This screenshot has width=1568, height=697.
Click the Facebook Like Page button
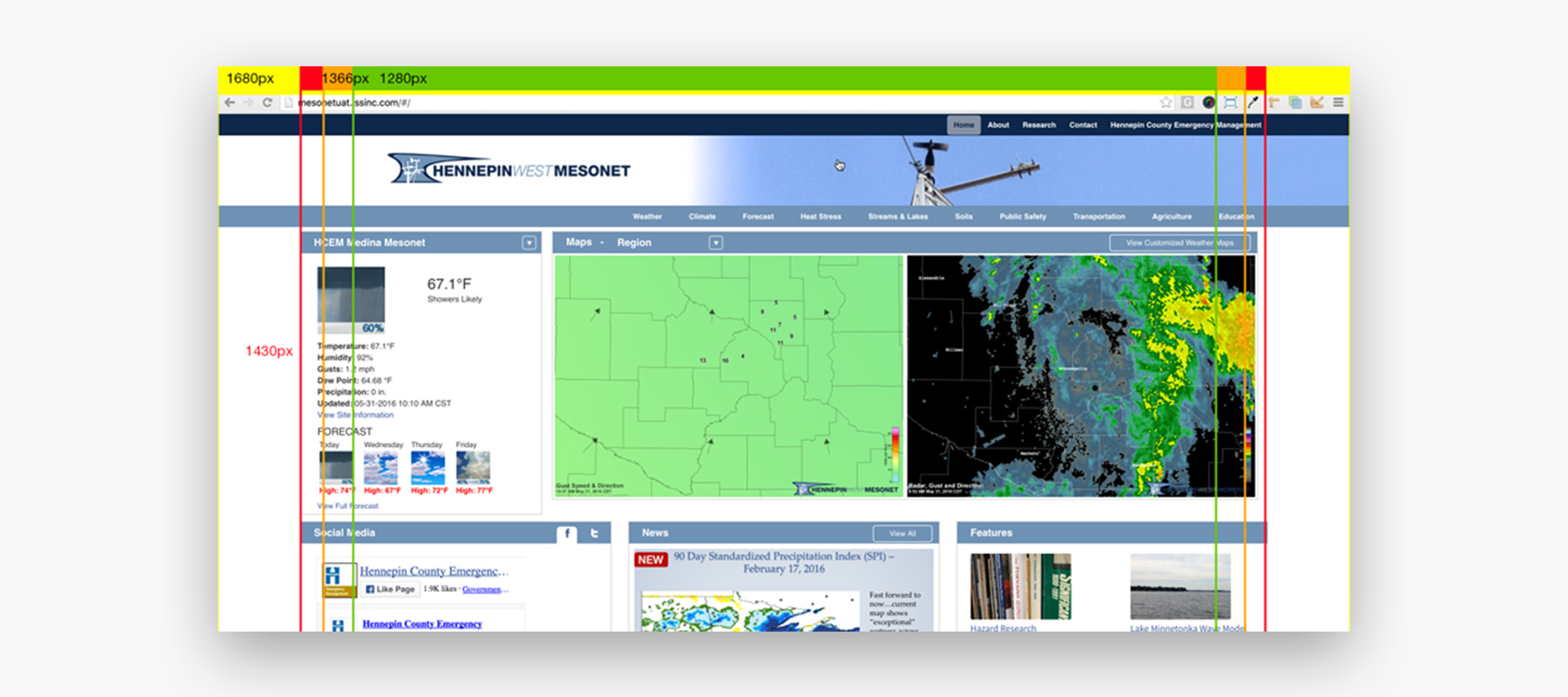click(x=389, y=590)
